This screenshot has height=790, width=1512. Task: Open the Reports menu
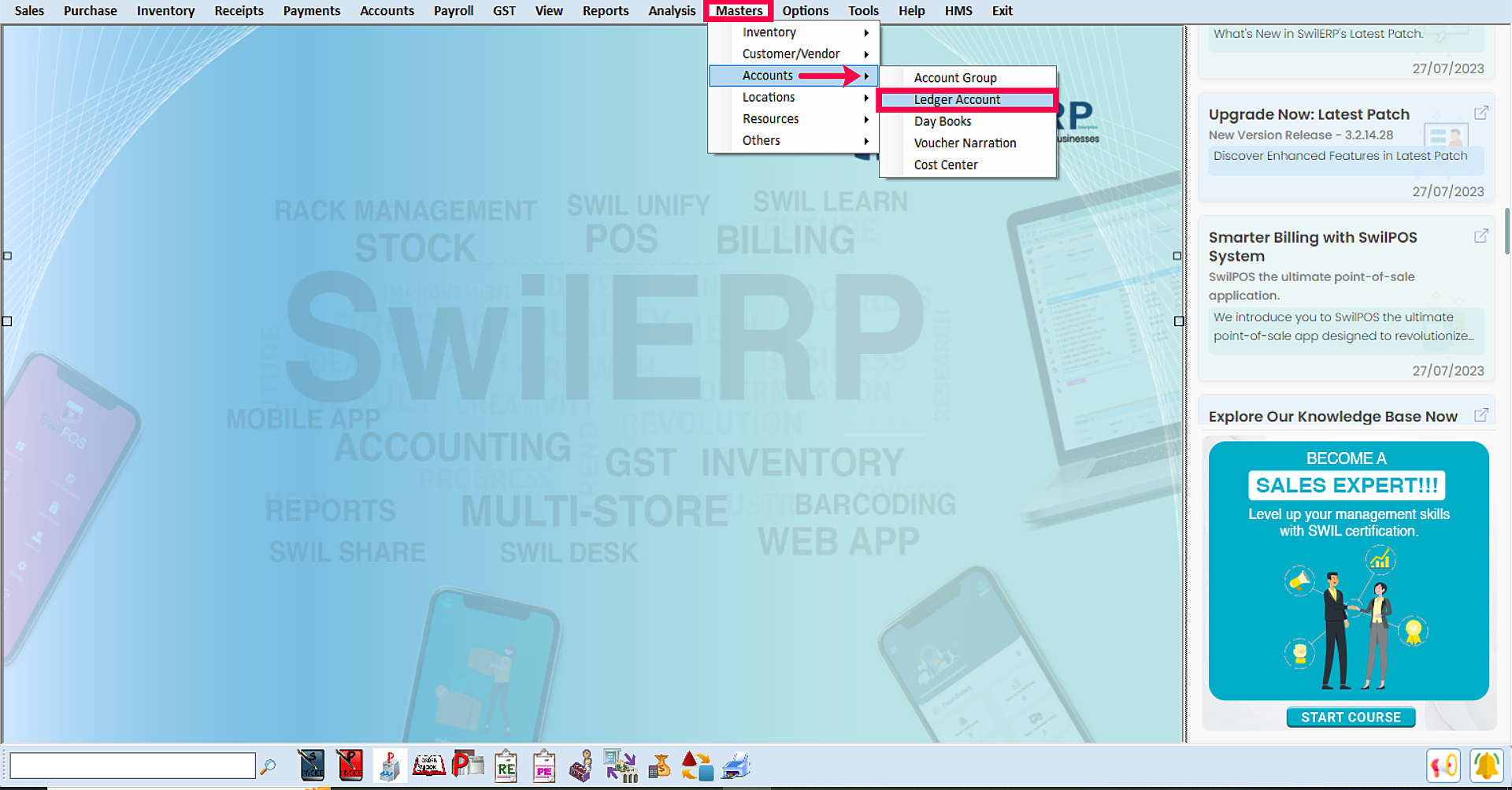click(x=606, y=11)
